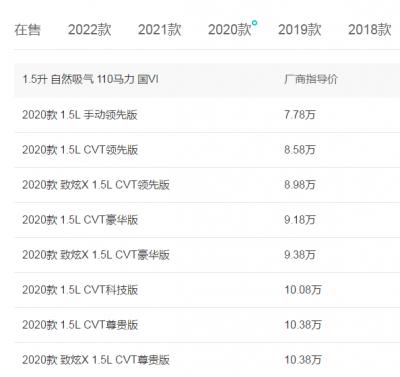
Task: Open the 2022款 tab
Action: [x=90, y=30]
